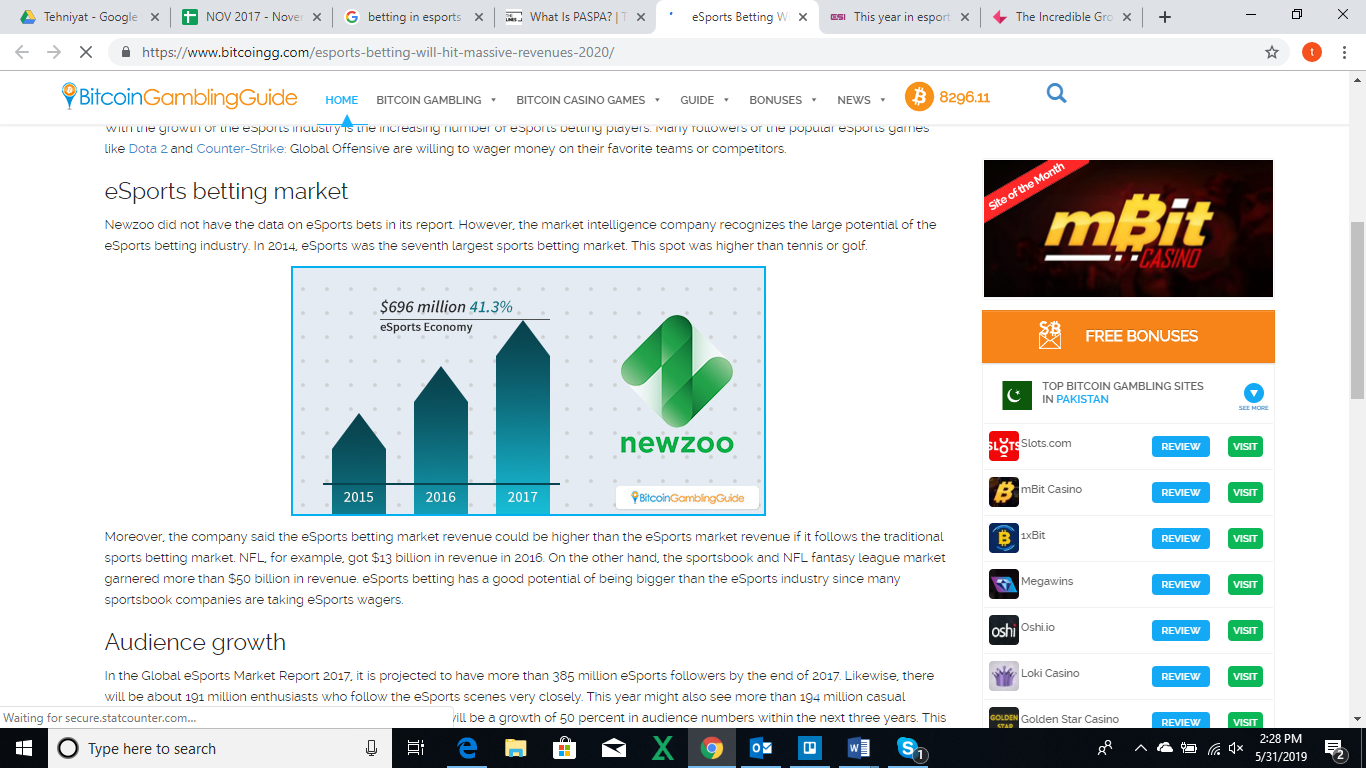Open the Dota 2 link

pyautogui.click(x=148, y=149)
